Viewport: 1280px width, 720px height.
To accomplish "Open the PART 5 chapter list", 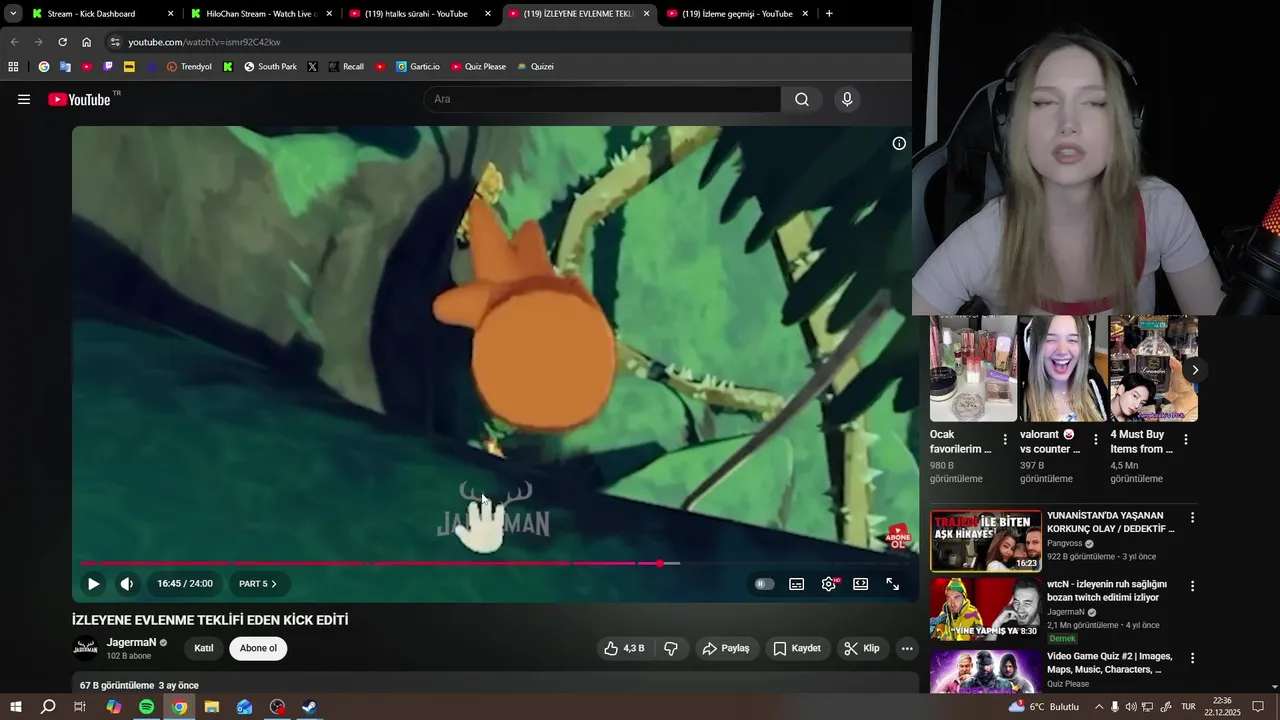I will coord(258,584).
